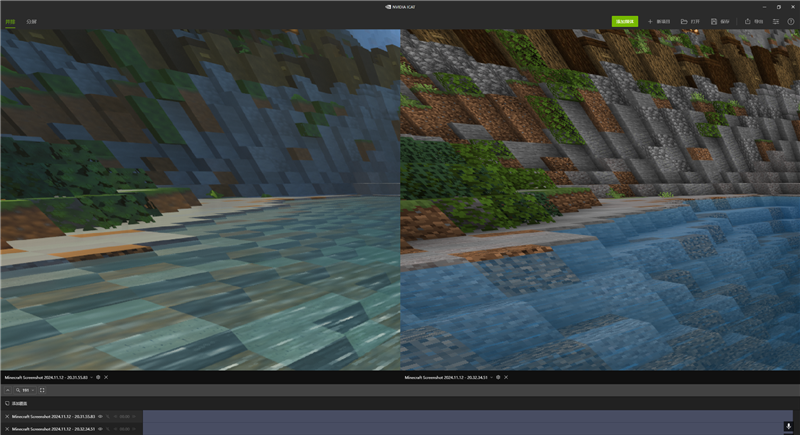
Task: Close the left pane image
Action: [x=106, y=378]
